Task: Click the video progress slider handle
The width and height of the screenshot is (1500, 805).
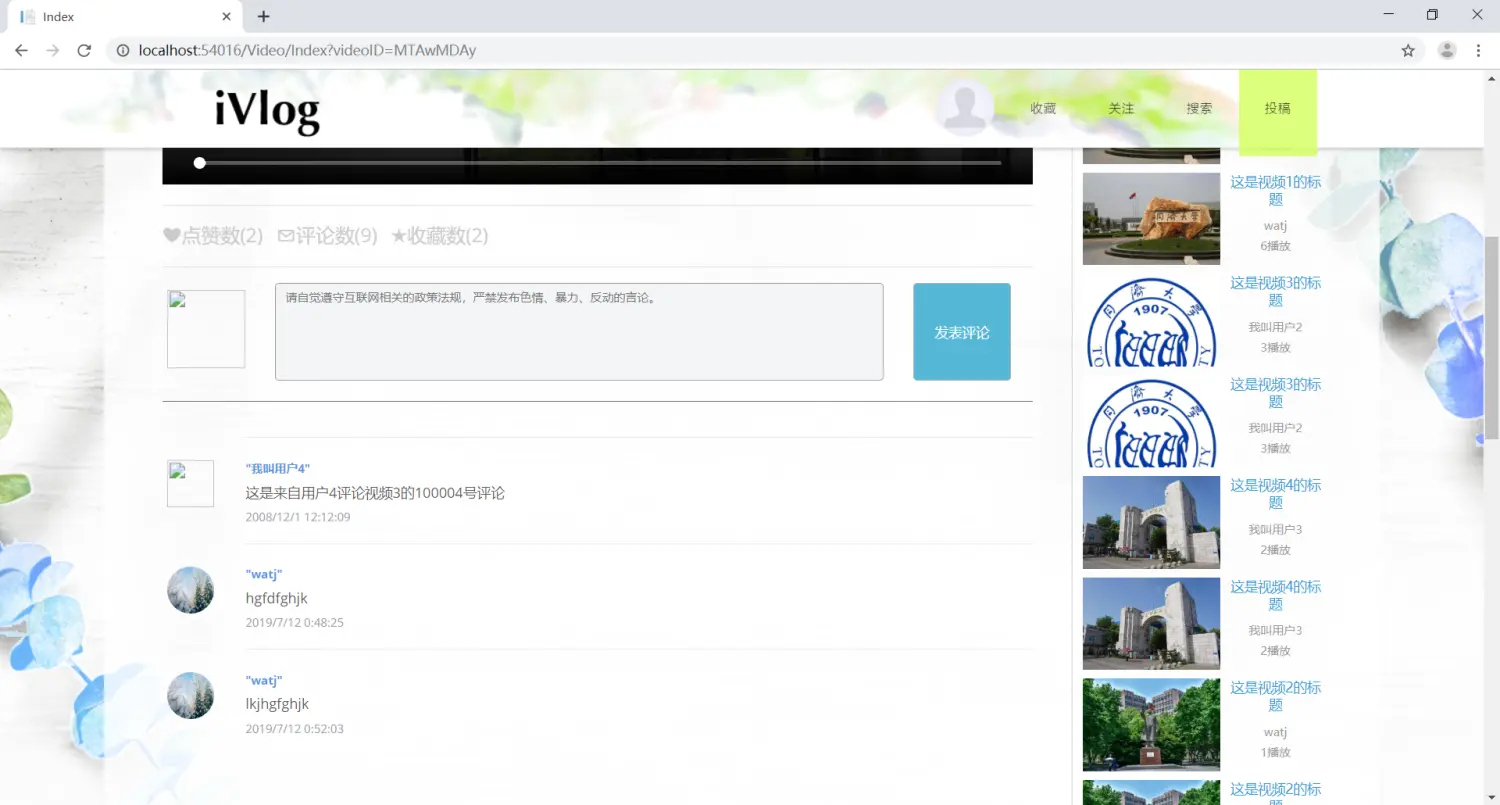Action: [200, 162]
